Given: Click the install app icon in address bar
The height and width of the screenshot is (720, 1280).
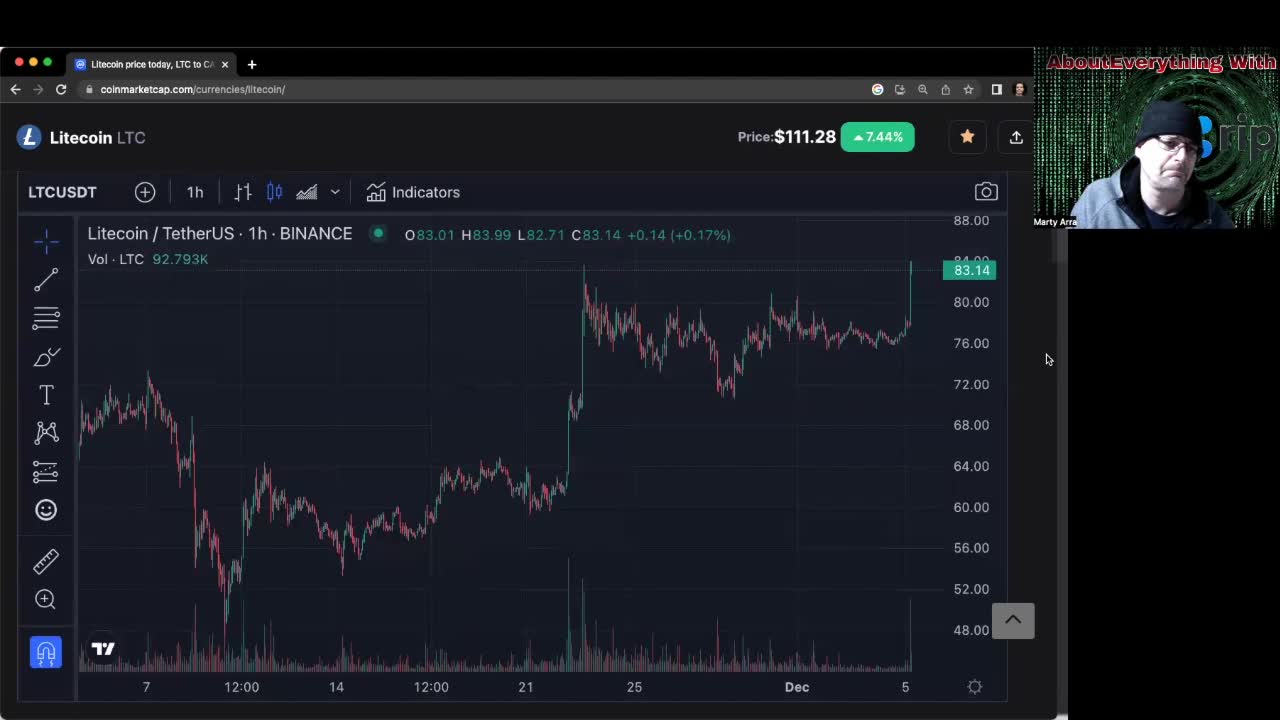Looking at the screenshot, I should (x=900, y=89).
